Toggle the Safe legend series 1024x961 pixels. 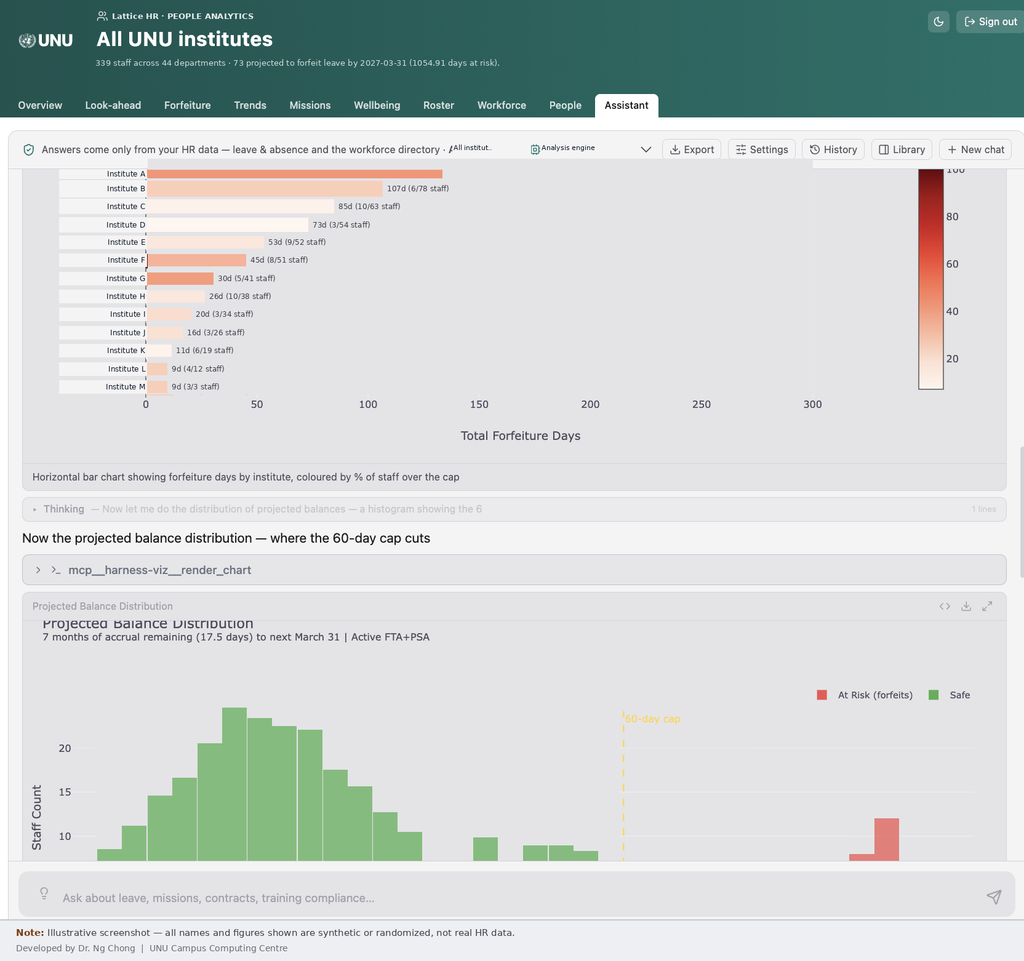(x=949, y=695)
